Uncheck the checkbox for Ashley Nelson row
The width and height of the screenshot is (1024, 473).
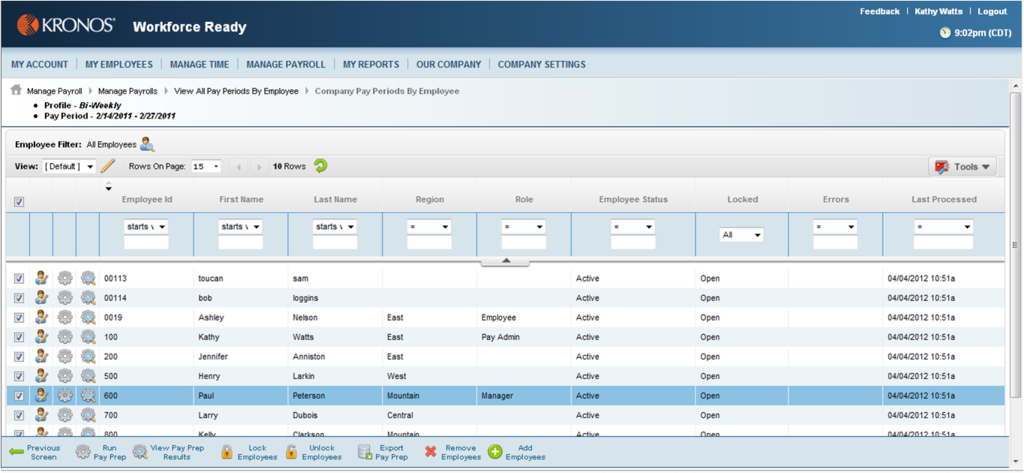pyautogui.click(x=19, y=317)
